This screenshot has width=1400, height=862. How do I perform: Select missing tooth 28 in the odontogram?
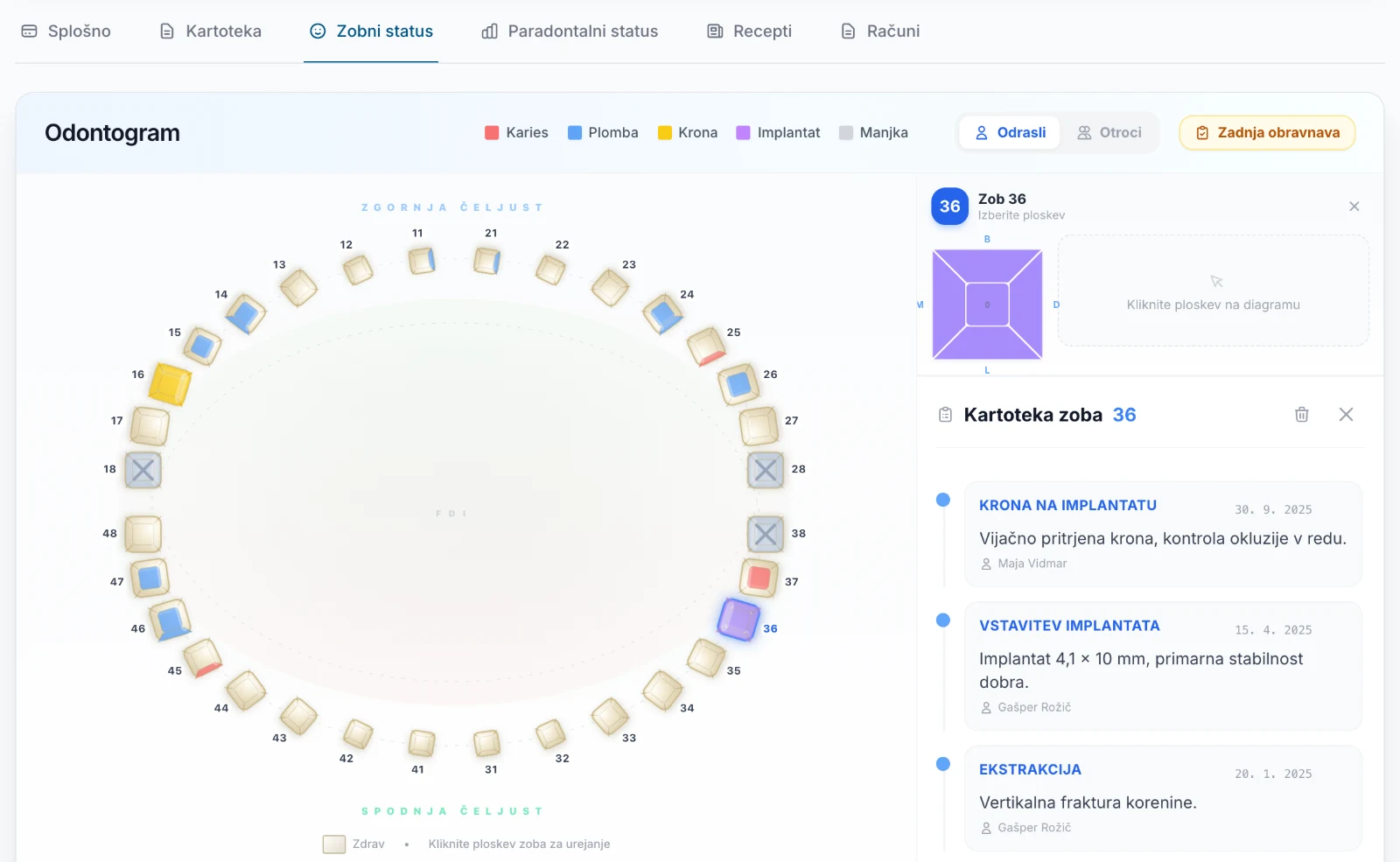click(766, 470)
